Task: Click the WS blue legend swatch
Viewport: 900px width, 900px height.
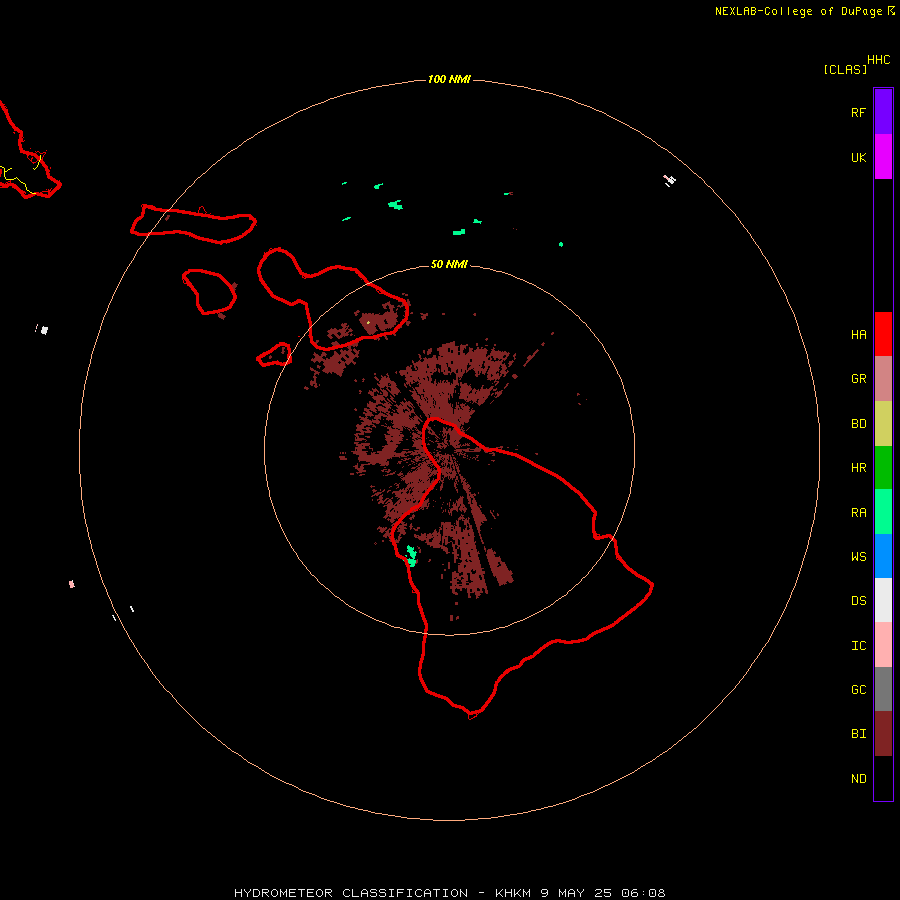Action: (883, 556)
